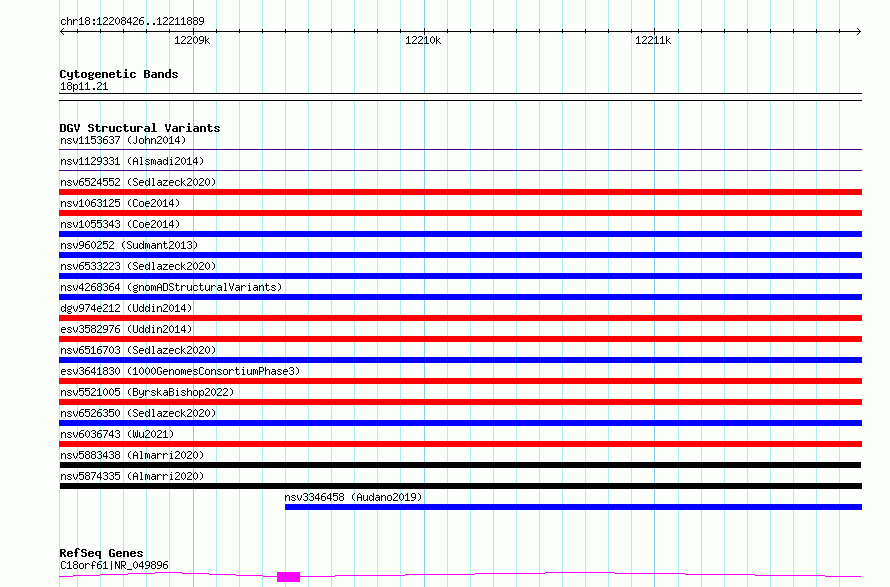
Task: Click the left arrow of the ruler
Action: [62, 32]
